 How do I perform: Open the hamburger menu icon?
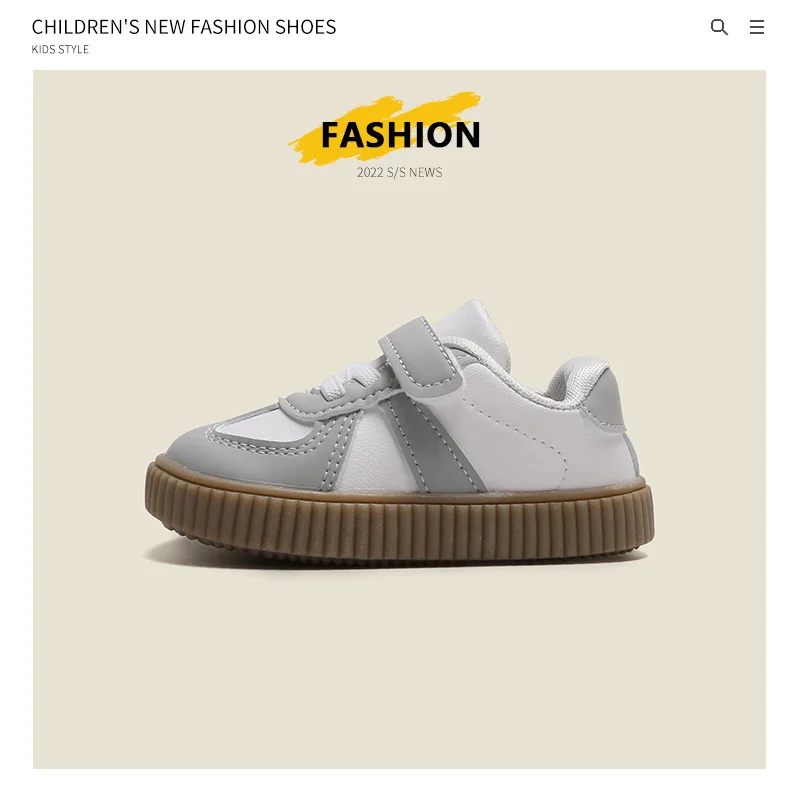[x=757, y=27]
